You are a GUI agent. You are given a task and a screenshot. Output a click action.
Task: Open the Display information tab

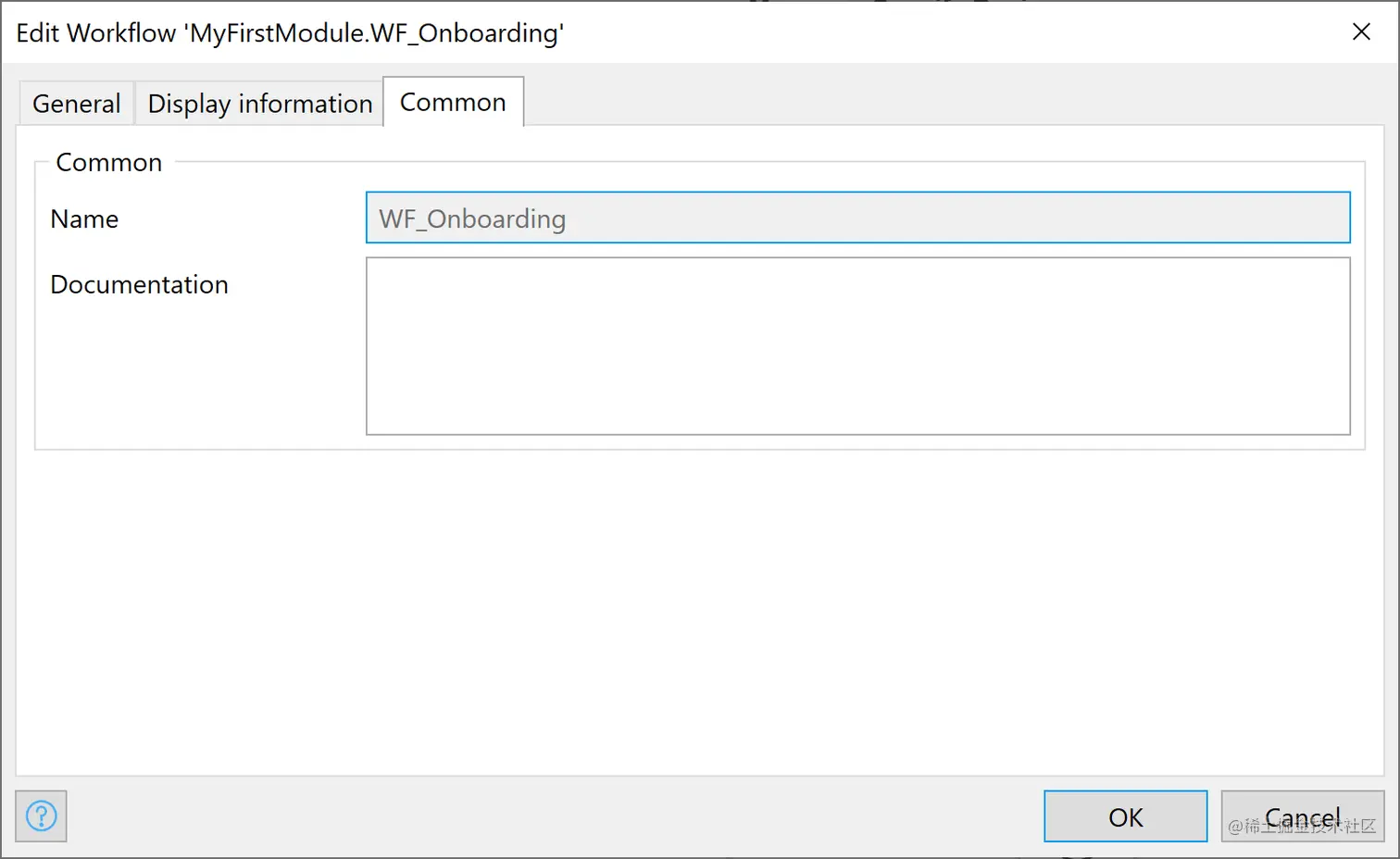pyautogui.click(x=259, y=104)
